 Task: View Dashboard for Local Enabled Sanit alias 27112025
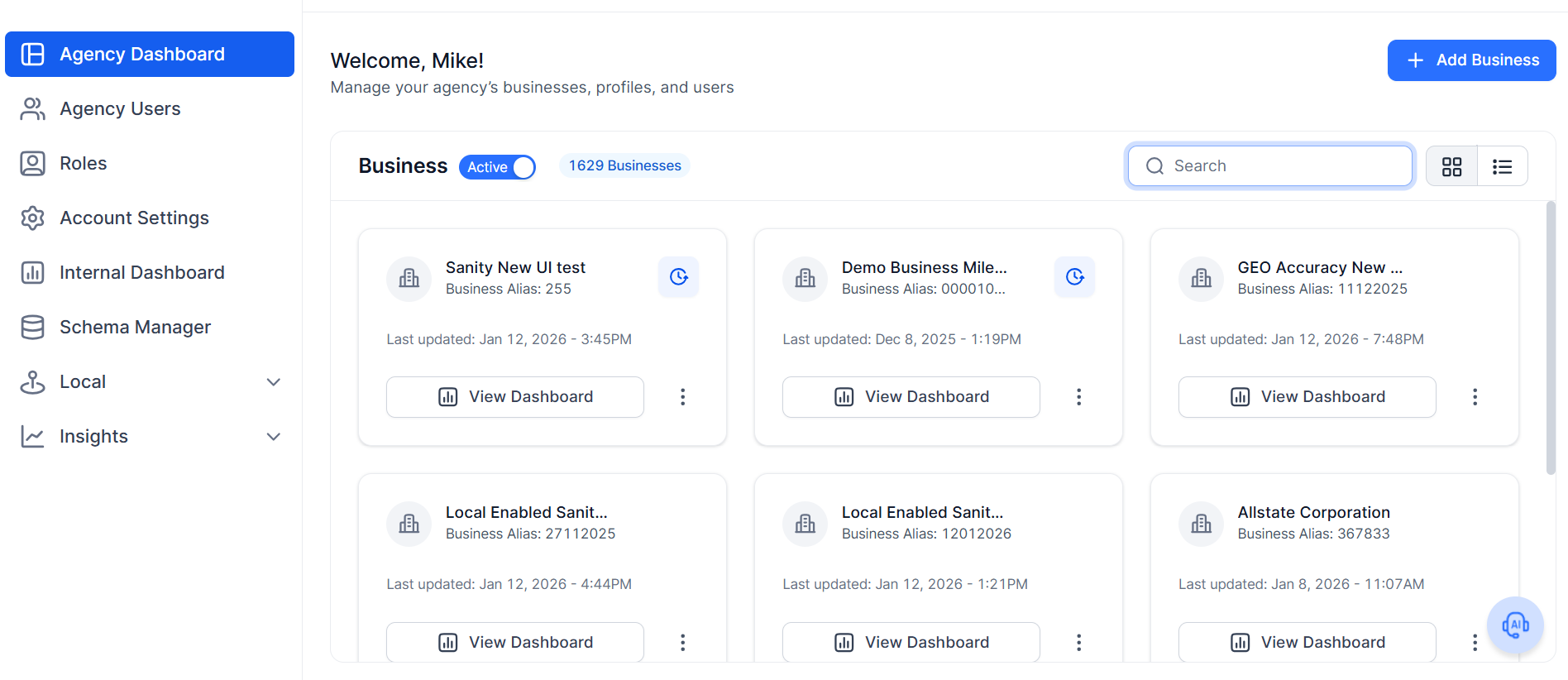click(x=514, y=642)
